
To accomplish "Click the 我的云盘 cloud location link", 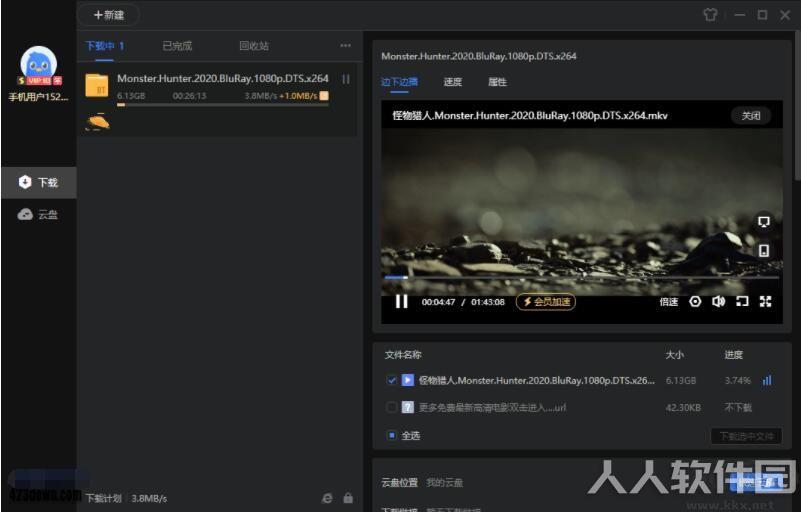I will click(x=444, y=482).
